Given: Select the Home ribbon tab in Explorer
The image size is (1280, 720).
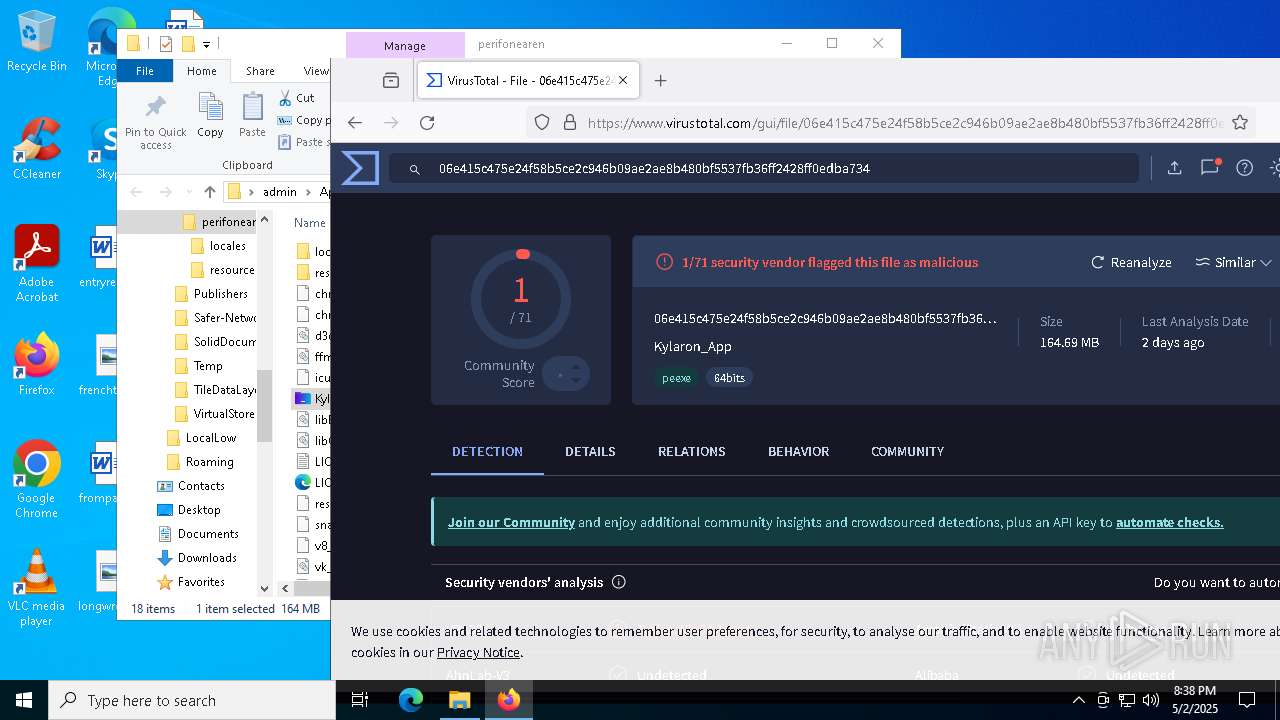Looking at the screenshot, I should click(201, 71).
